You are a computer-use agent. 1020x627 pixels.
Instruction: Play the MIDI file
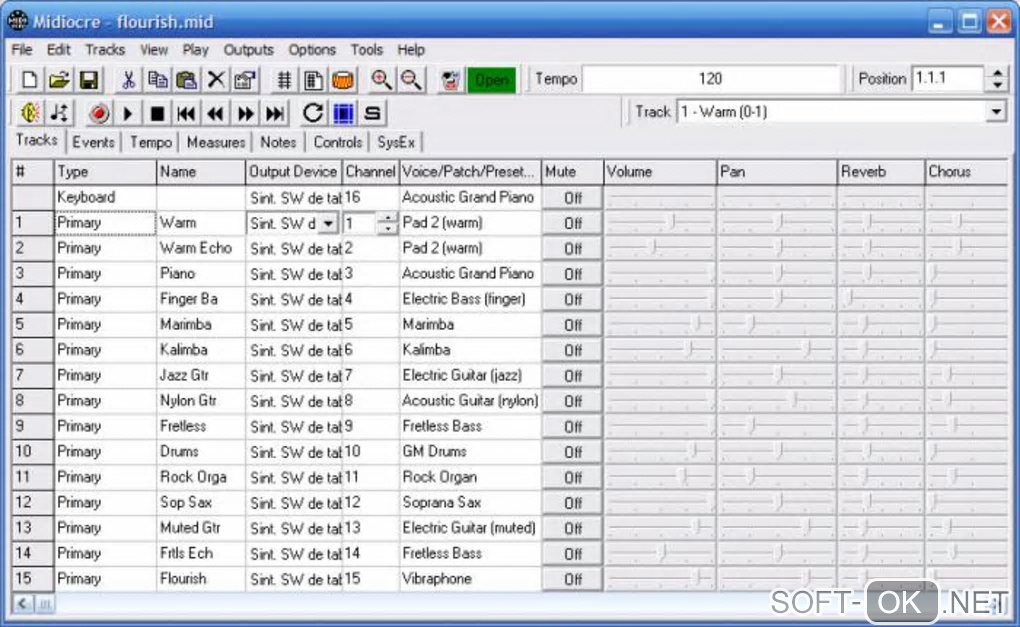(x=128, y=113)
